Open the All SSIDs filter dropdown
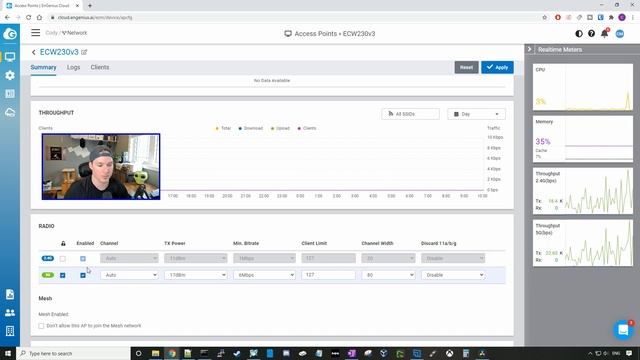 410,114
